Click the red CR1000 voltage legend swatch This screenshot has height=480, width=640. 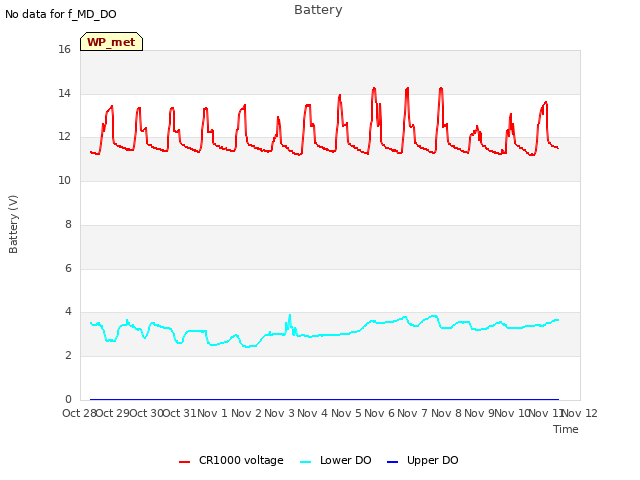(x=184, y=462)
